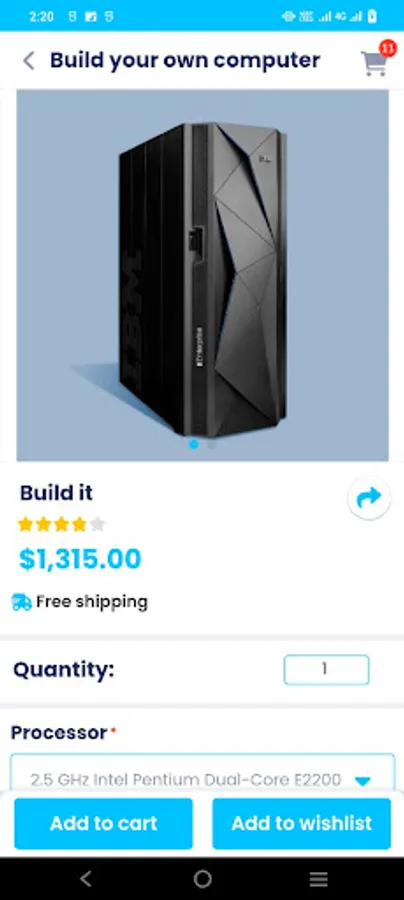Image resolution: width=404 pixels, height=900 pixels.
Task: Tap the second image carousel dot
Action: (212, 444)
